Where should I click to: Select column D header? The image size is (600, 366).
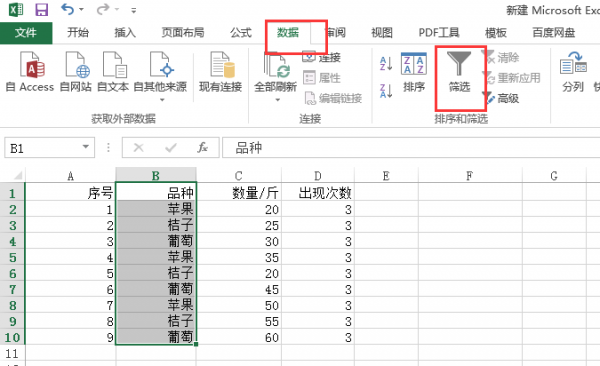tap(318, 176)
